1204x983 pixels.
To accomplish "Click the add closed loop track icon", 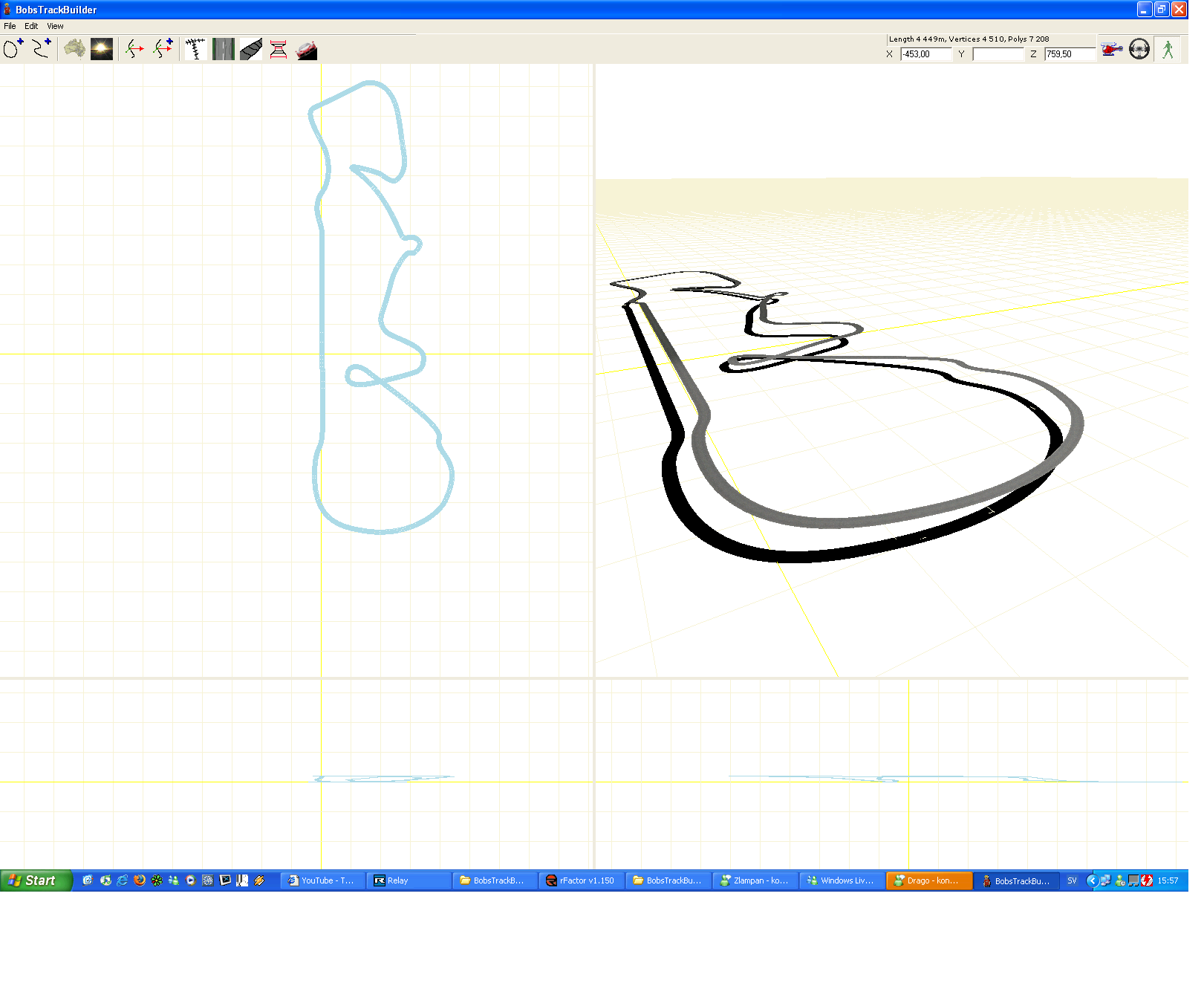I will pyautogui.click(x=13, y=49).
